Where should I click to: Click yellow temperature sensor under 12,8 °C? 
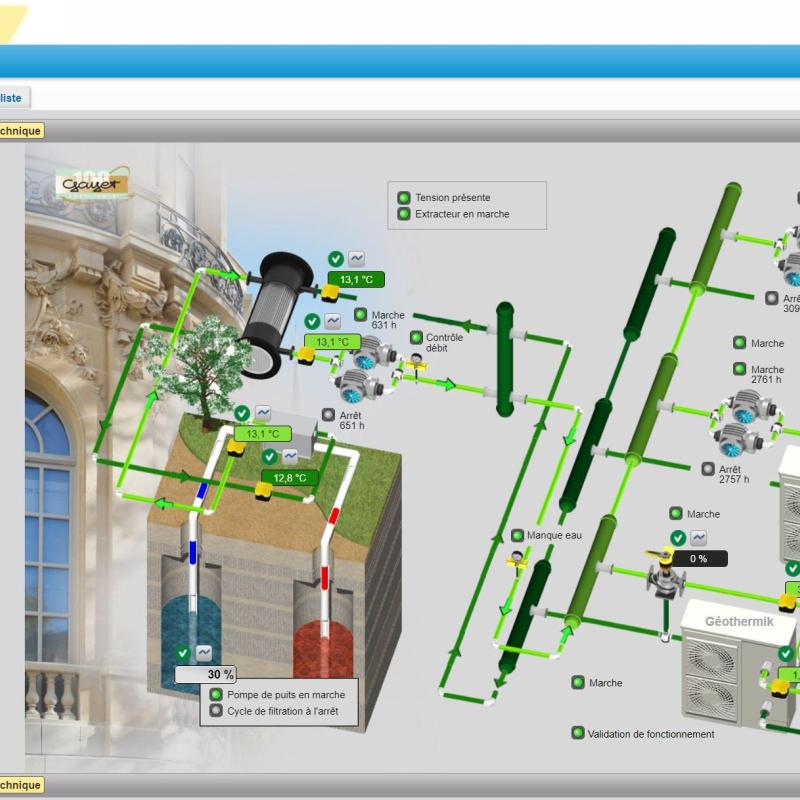[x=263, y=490]
